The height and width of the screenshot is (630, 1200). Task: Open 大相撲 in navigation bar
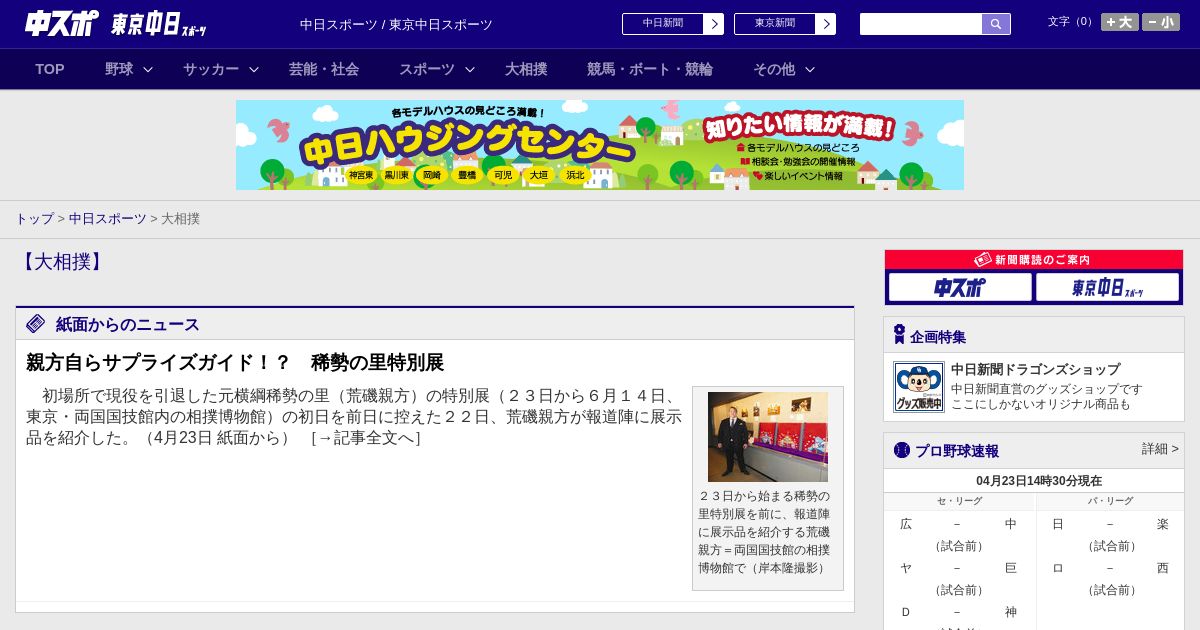(526, 69)
